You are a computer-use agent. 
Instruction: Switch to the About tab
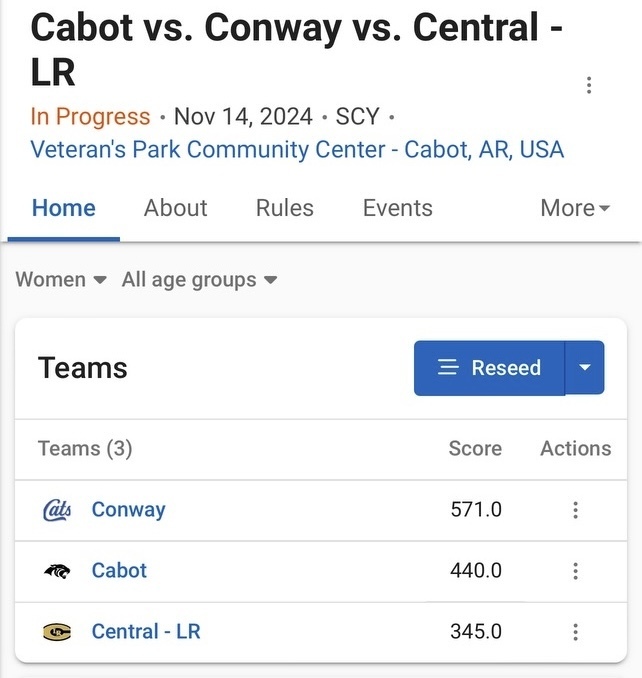coord(176,208)
